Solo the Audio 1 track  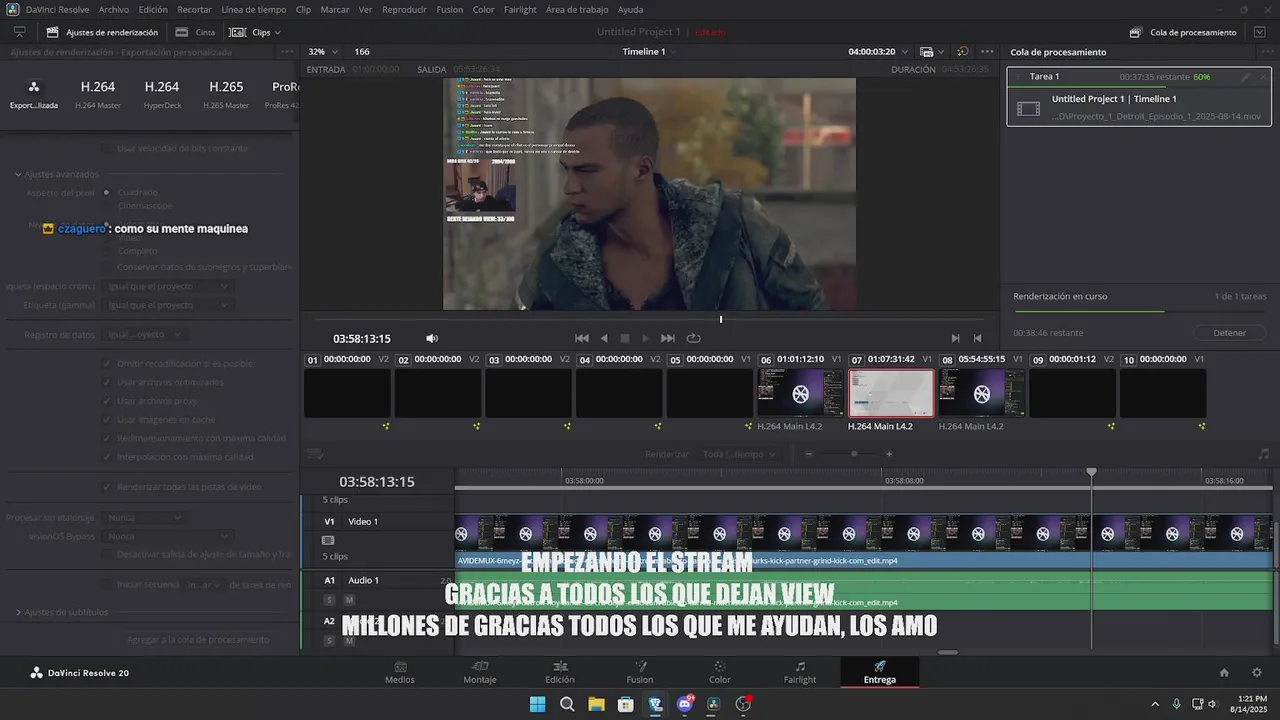coord(329,600)
